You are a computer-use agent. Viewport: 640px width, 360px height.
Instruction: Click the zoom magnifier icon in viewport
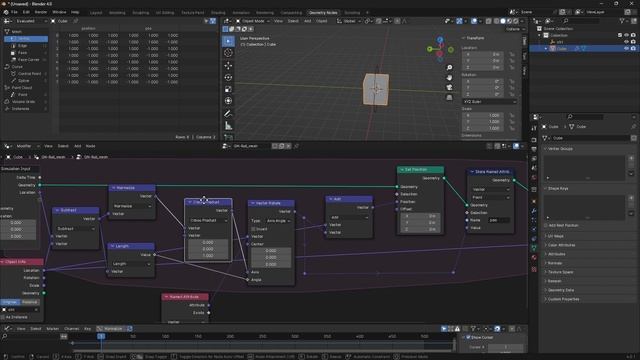click(449, 68)
